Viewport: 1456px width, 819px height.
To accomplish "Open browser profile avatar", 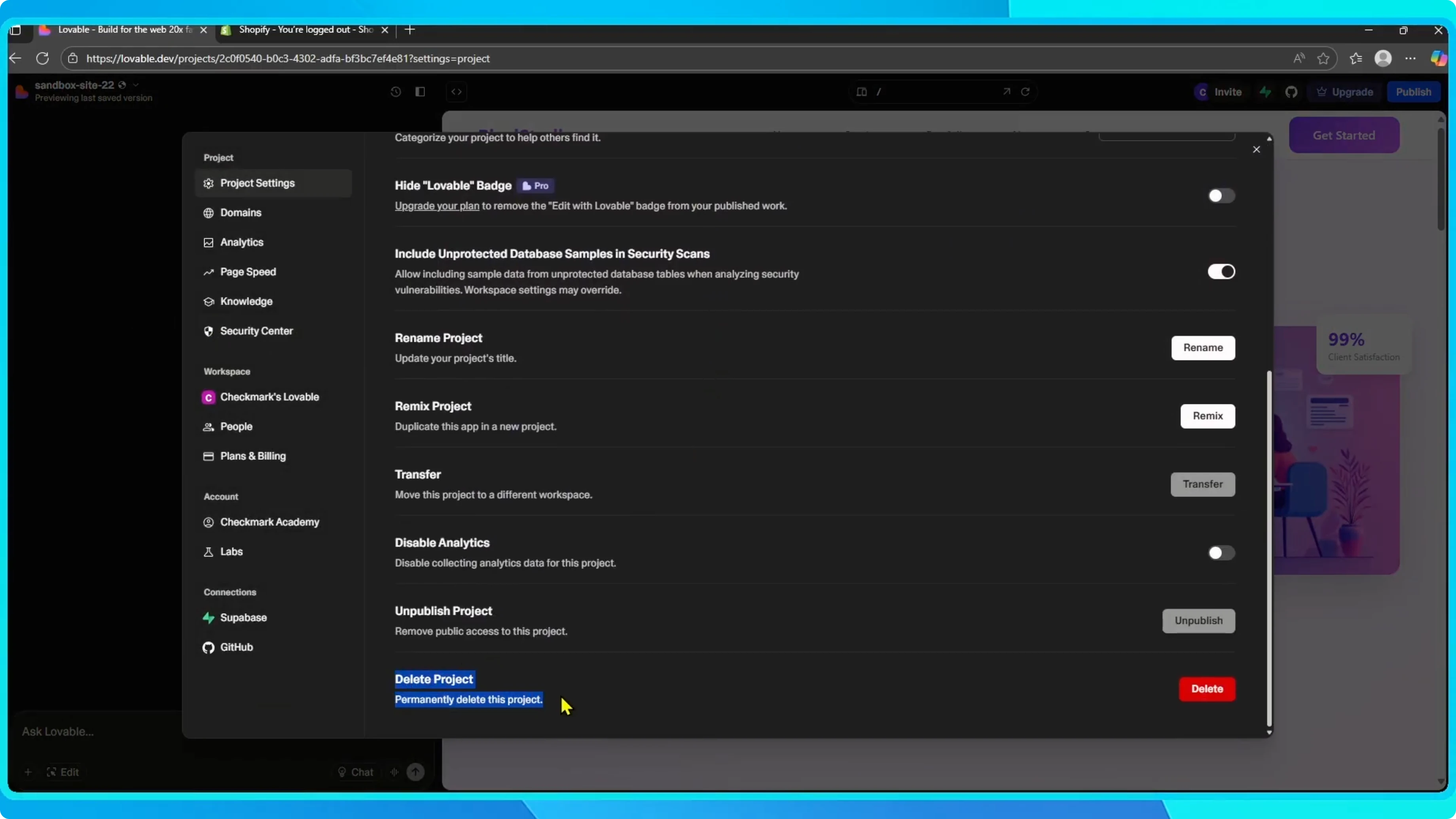I will tap(1383, 58).
